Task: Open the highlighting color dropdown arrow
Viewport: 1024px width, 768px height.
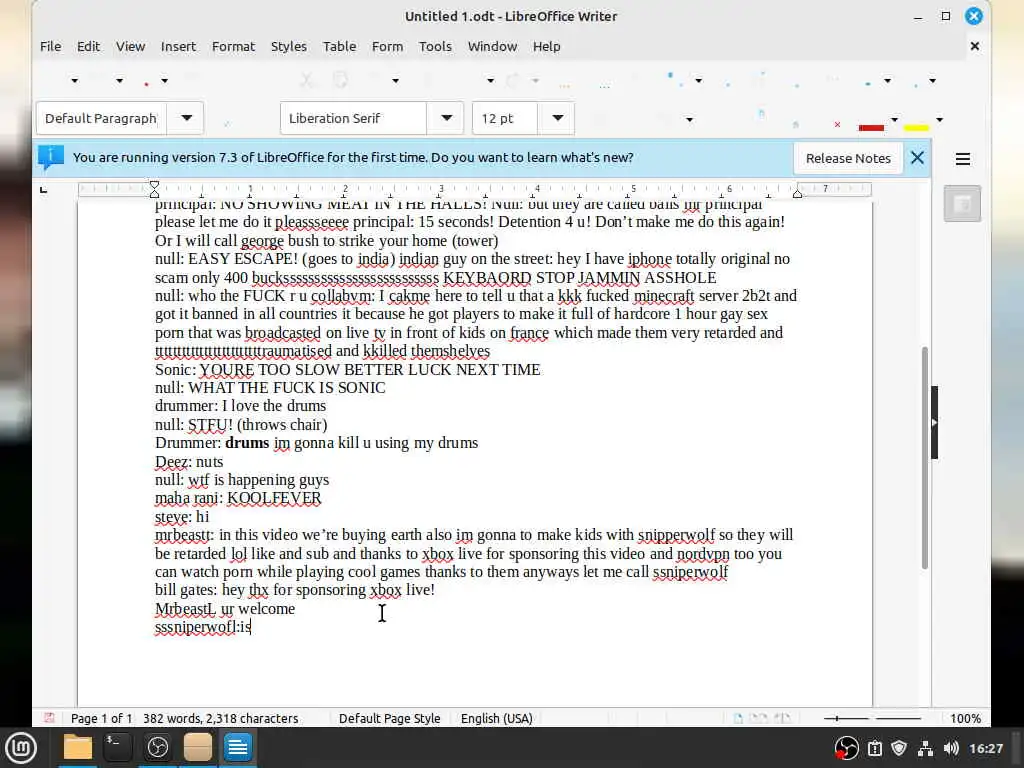Action: 939,120
